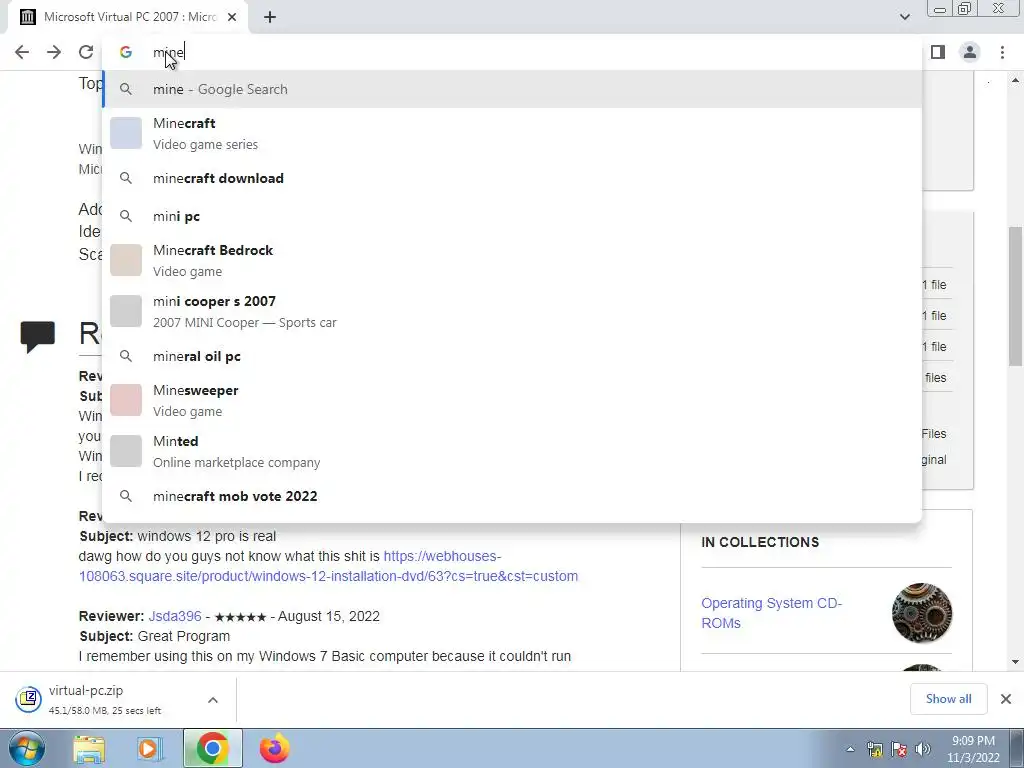Click the page scrollbar down arrow

point(1015,662)
